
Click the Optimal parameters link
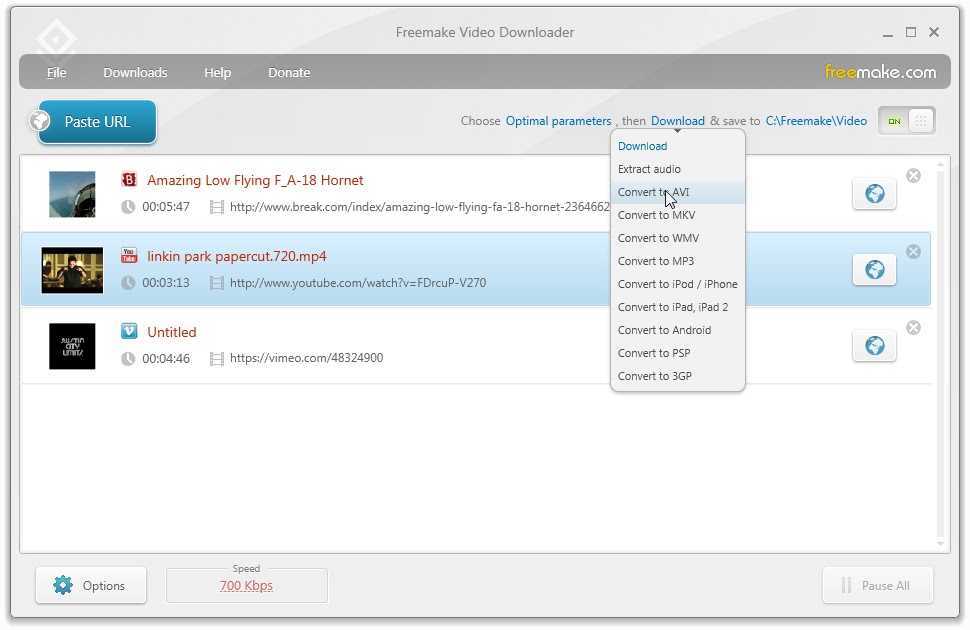pyautogui.click(x=558, y=120)
